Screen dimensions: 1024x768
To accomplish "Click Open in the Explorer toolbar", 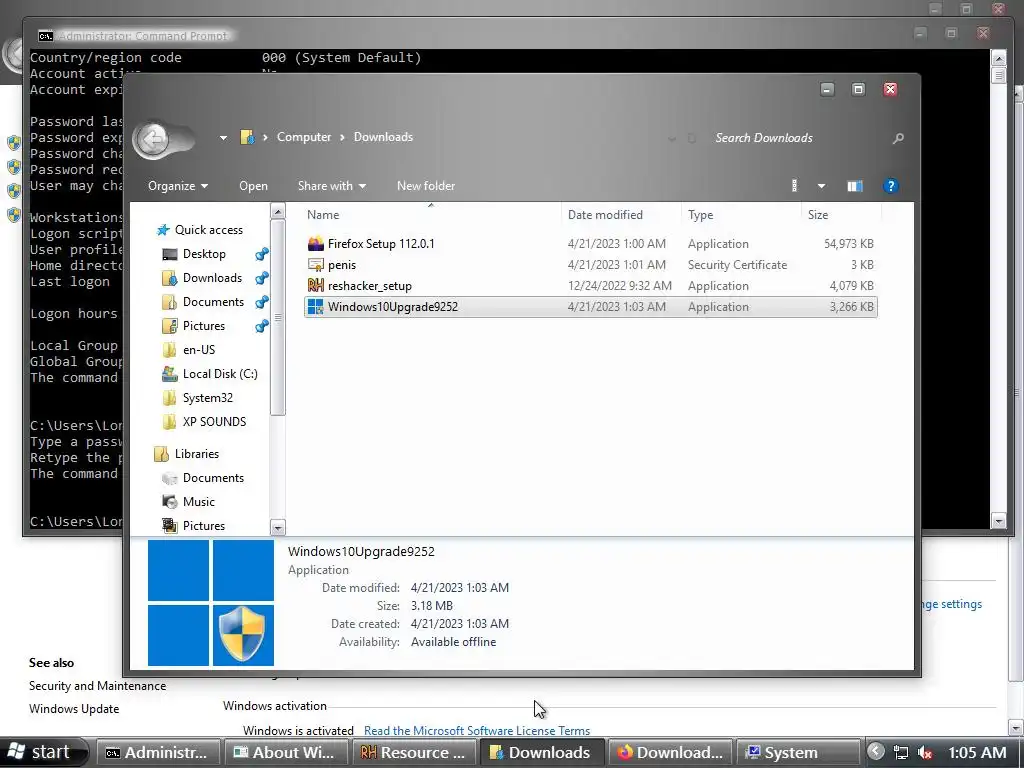I will tap(253, 186).
